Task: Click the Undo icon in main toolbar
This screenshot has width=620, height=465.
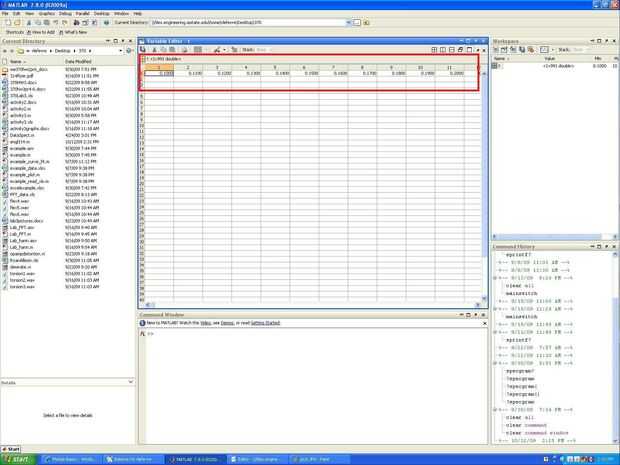Action: (x=56, y=23)
